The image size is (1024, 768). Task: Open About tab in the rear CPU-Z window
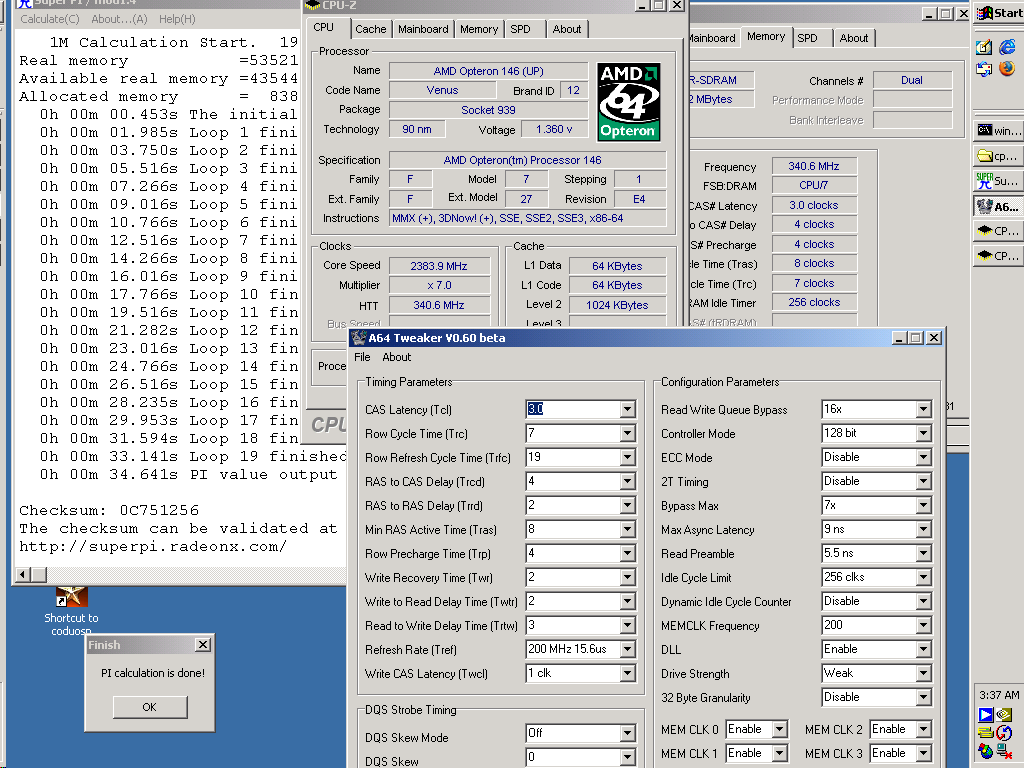[854, 39]
